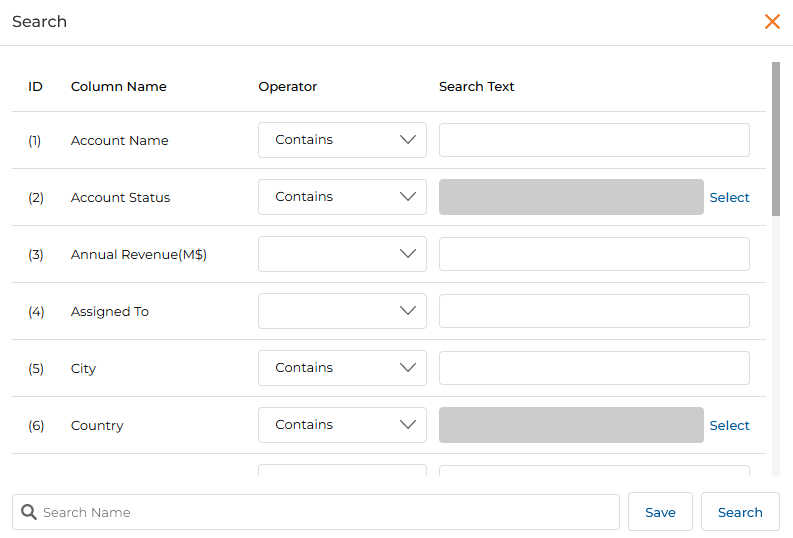Viewport: 793px width, 538px height.
Task: Click the Operator column header
Action: pyautogui.click(x=287, y=86)
